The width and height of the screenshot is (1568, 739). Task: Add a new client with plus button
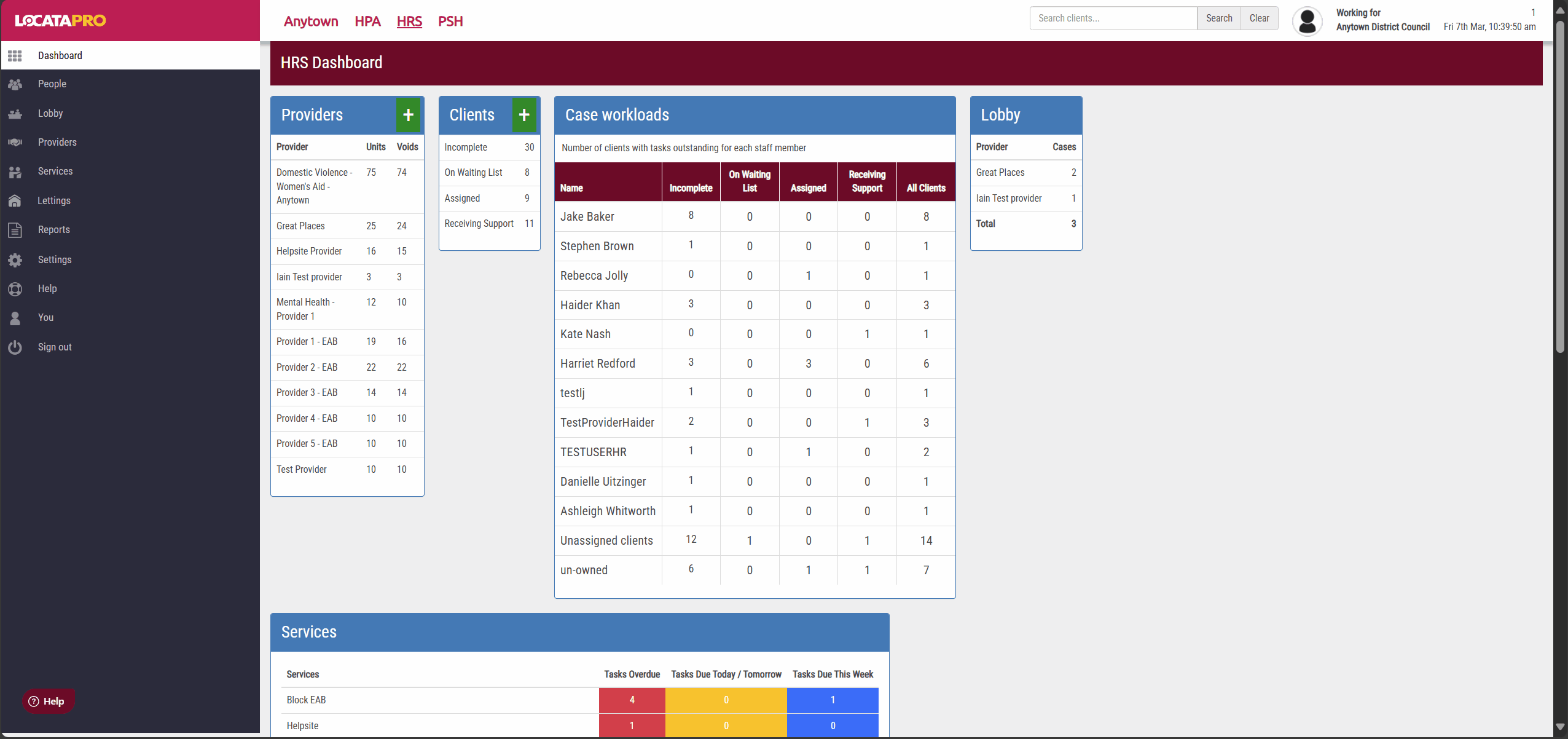(x=524, y=115)
